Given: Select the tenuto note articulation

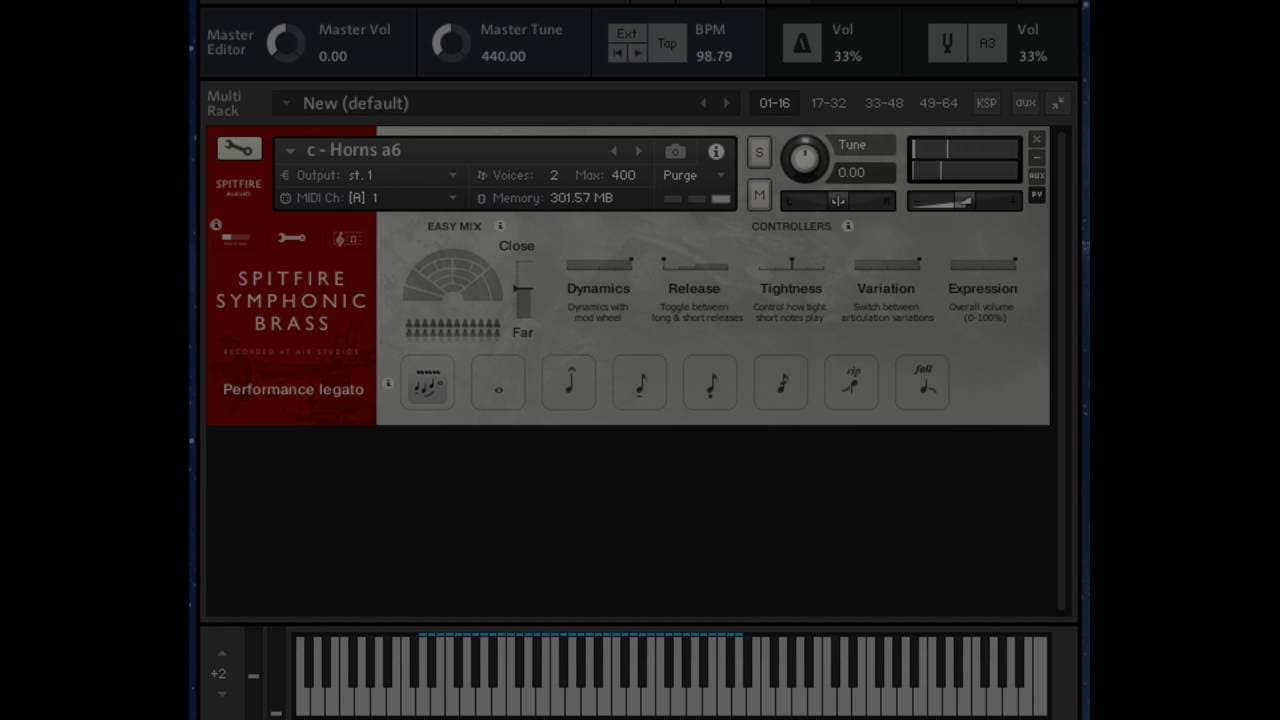Looking at the screenshot, I should tap(640, 382).
